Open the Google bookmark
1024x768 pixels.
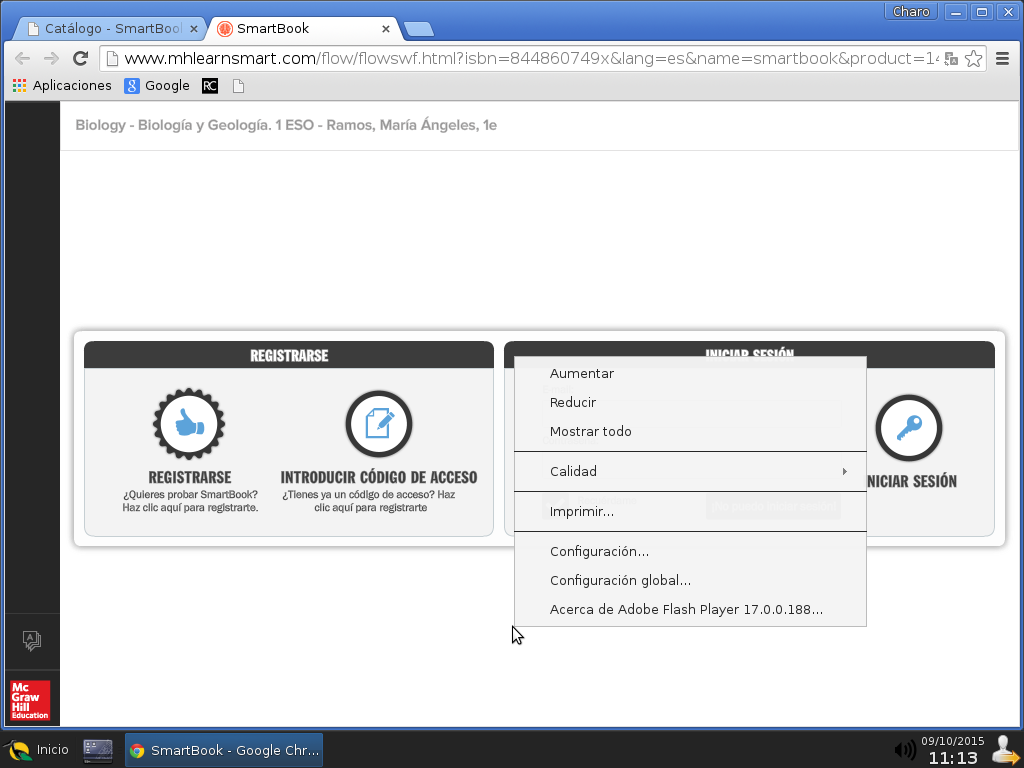[x=157, y=86]
